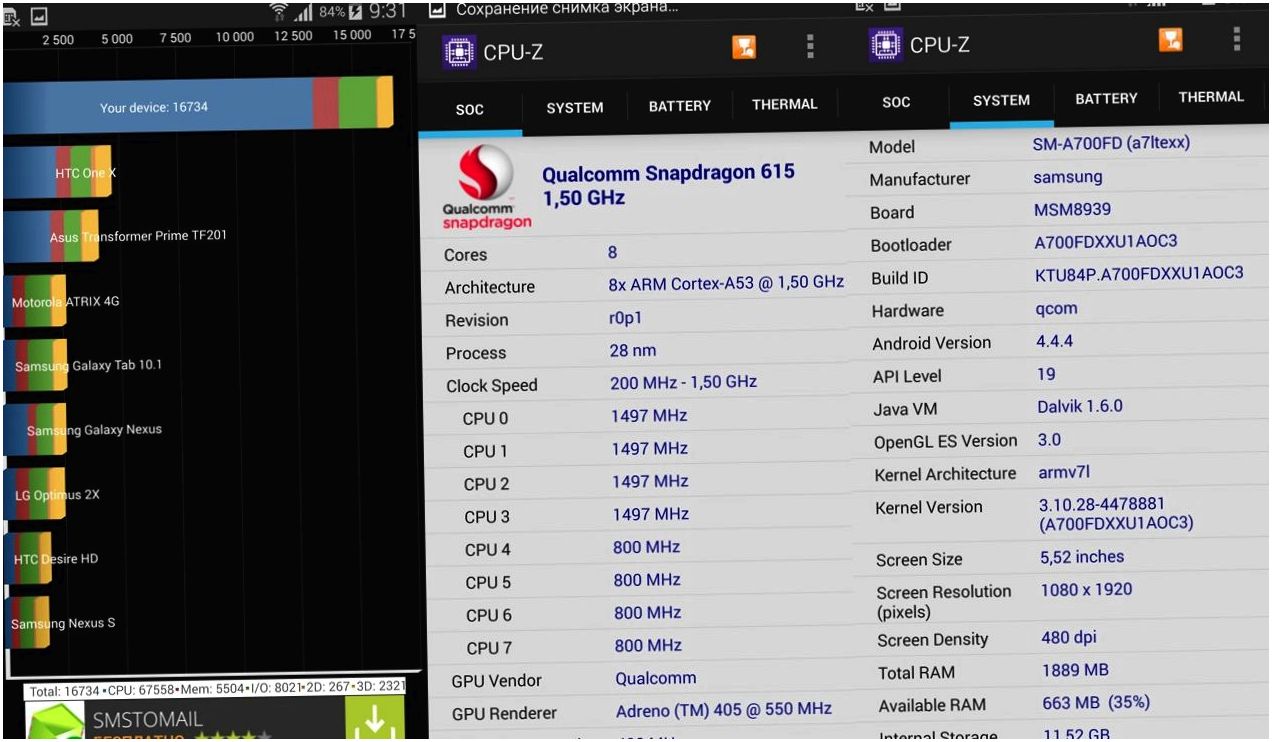Tap orange icon in CPU-Z bar above Model screen
Viewport: 1272px width, 742px height.
[1171, 39]
